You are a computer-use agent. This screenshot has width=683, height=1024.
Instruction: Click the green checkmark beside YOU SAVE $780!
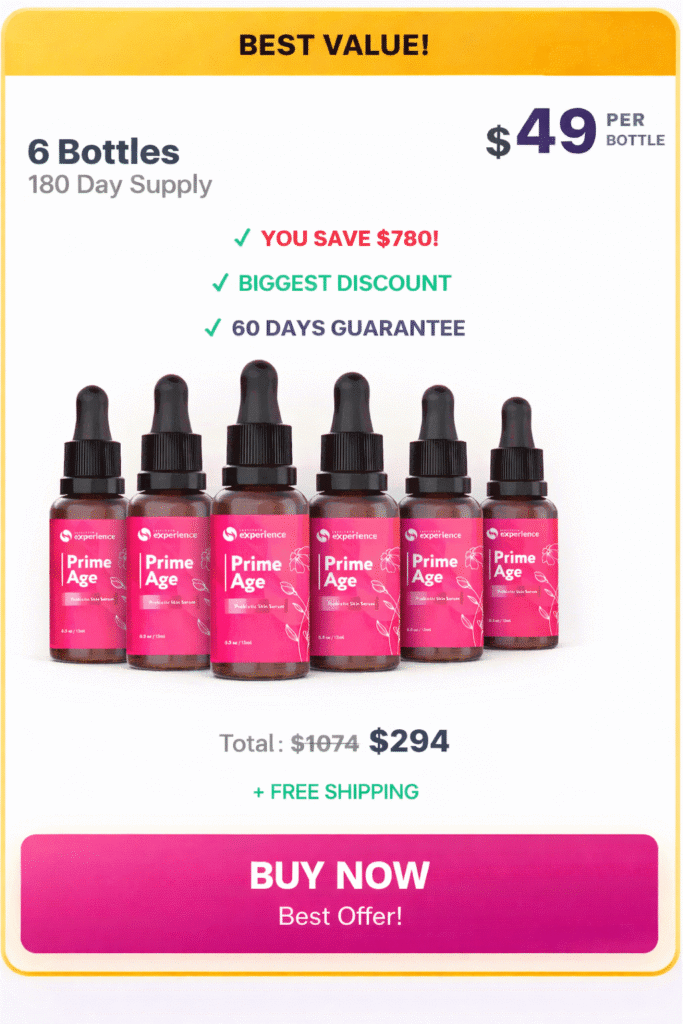point(242,238)
